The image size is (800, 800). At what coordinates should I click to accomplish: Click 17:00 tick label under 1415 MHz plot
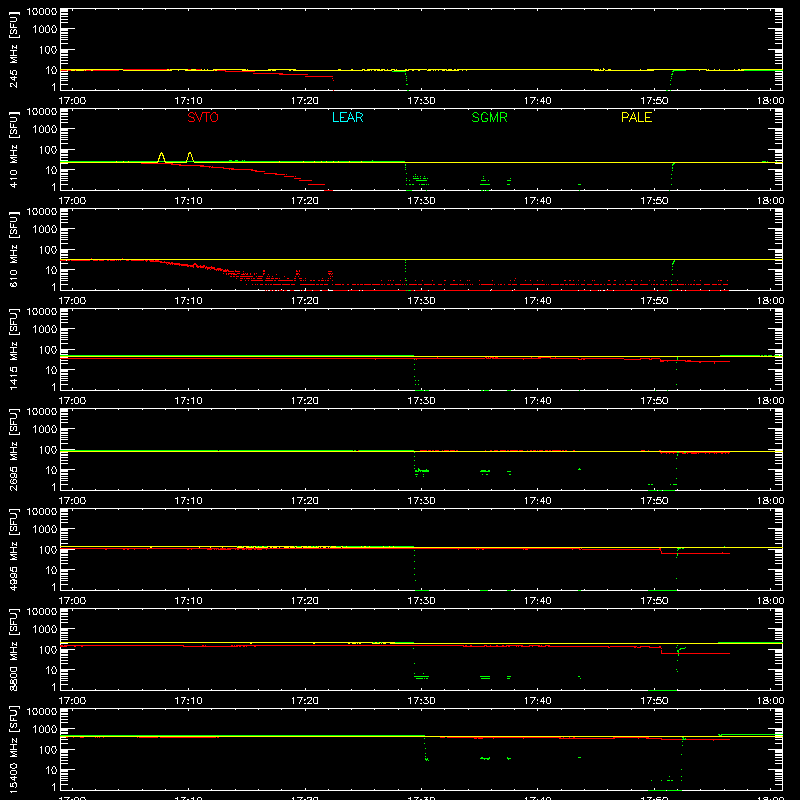pyautogui.click(x=72, y=401)
